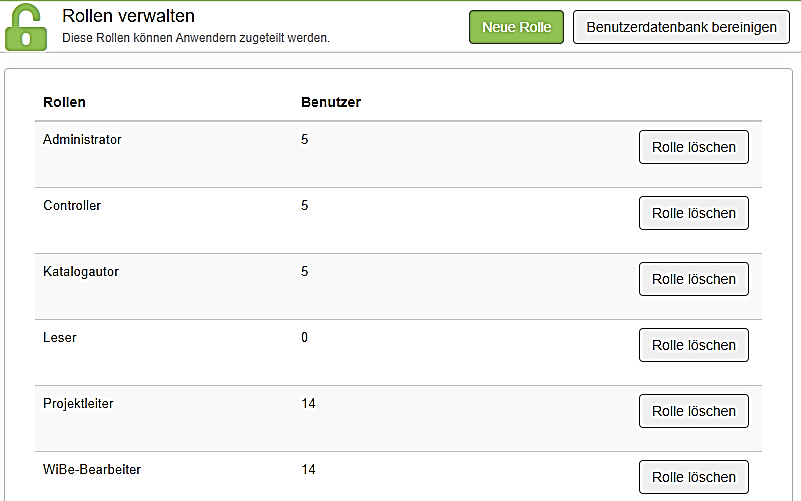Open the Katalogautor role entry

coord(81,272)
